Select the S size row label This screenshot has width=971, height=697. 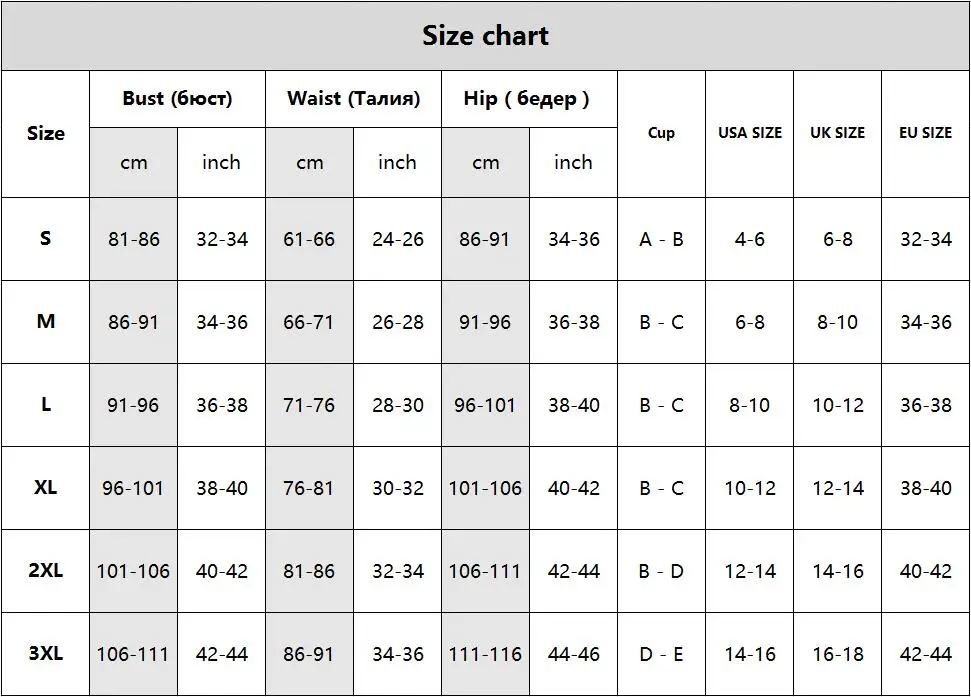point(46,239)
